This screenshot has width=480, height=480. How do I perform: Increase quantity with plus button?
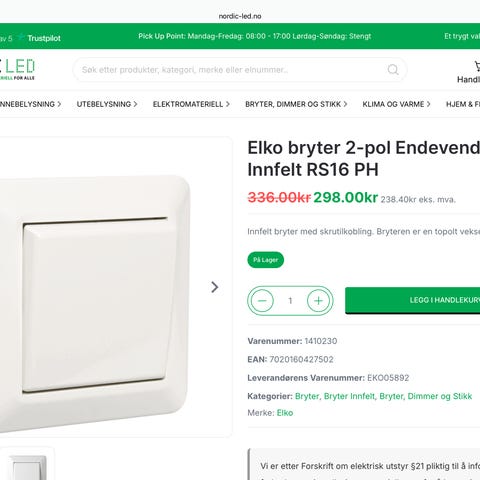(318, 301)
